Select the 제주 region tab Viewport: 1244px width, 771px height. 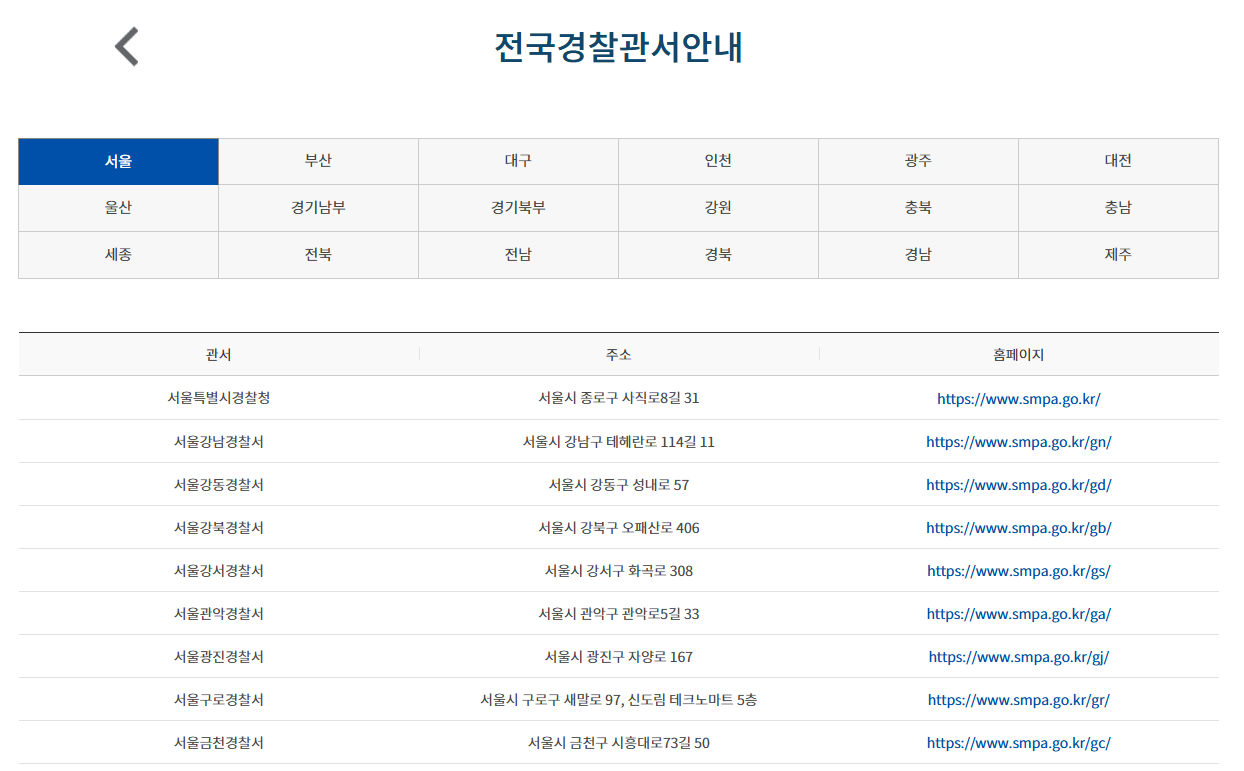(1118, 254)
